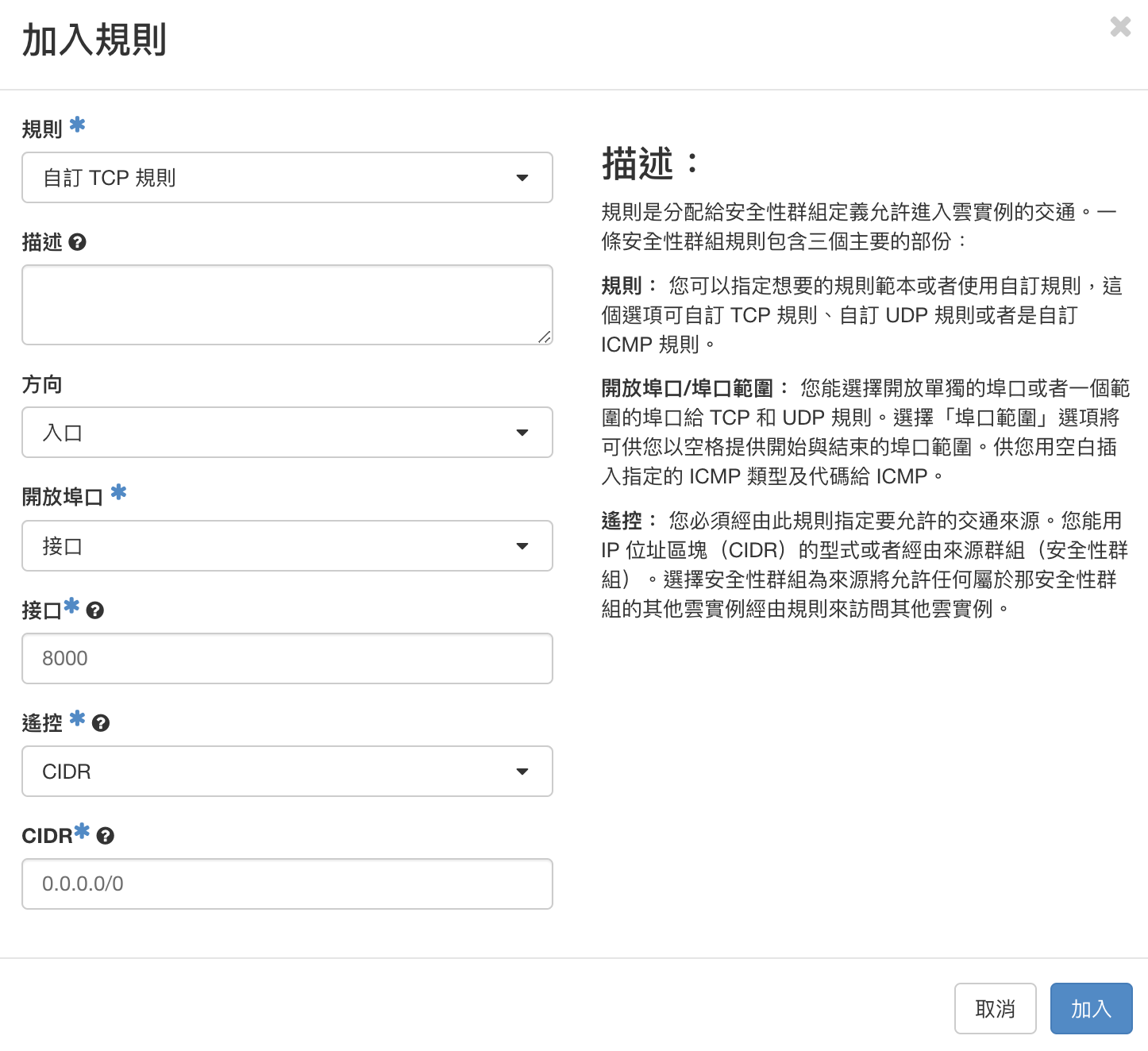Grab the resize handle of the 描述 textarea

(544, 337)
